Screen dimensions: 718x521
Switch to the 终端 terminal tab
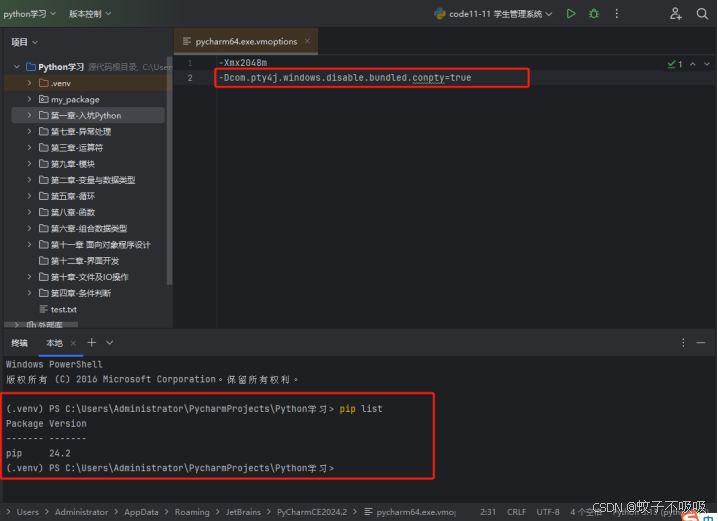point(19,343)
